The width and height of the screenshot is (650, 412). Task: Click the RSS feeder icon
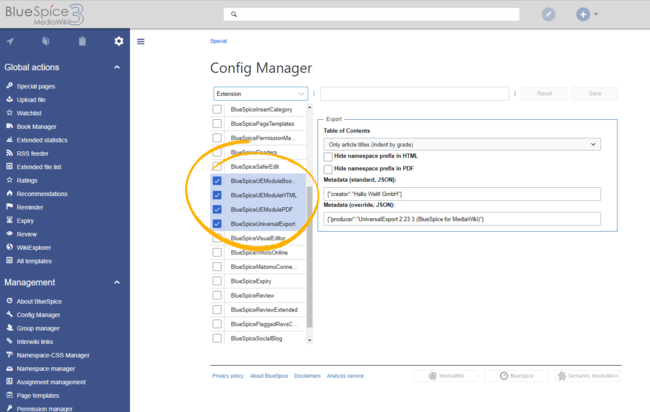pos(10,153)
